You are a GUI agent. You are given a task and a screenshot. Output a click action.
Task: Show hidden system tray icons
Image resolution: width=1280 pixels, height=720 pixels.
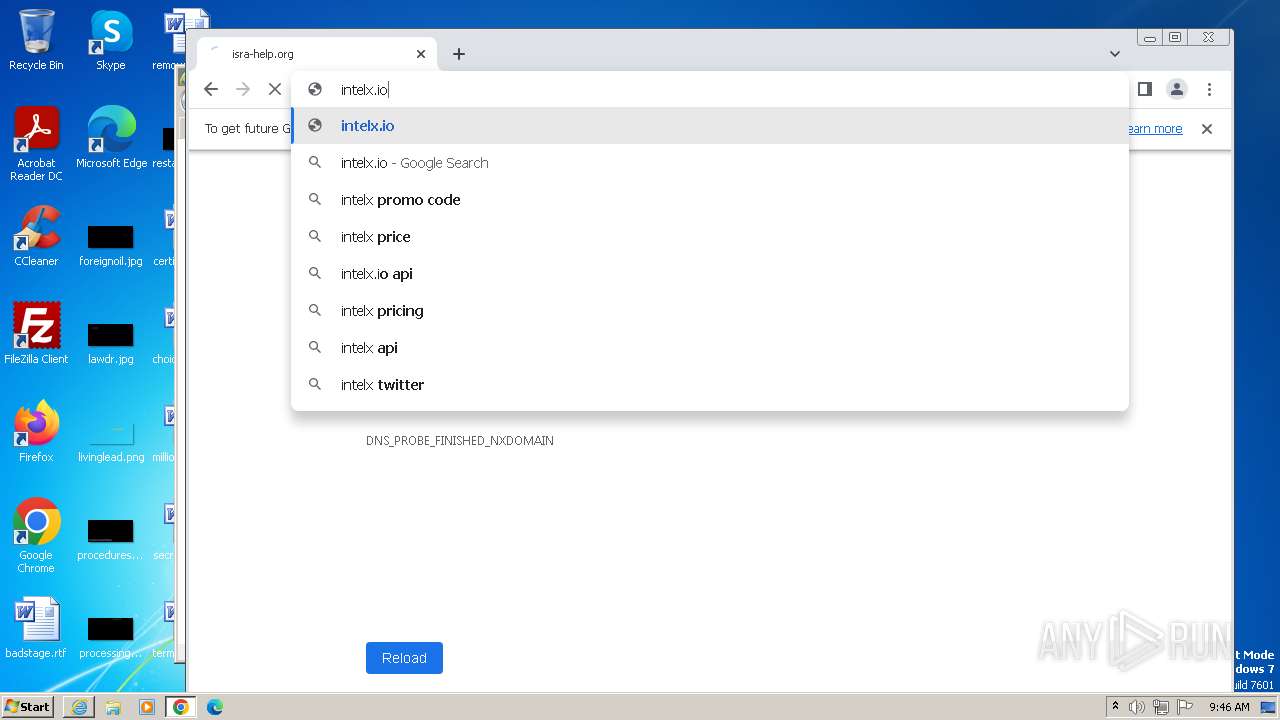click(1115, 707)
